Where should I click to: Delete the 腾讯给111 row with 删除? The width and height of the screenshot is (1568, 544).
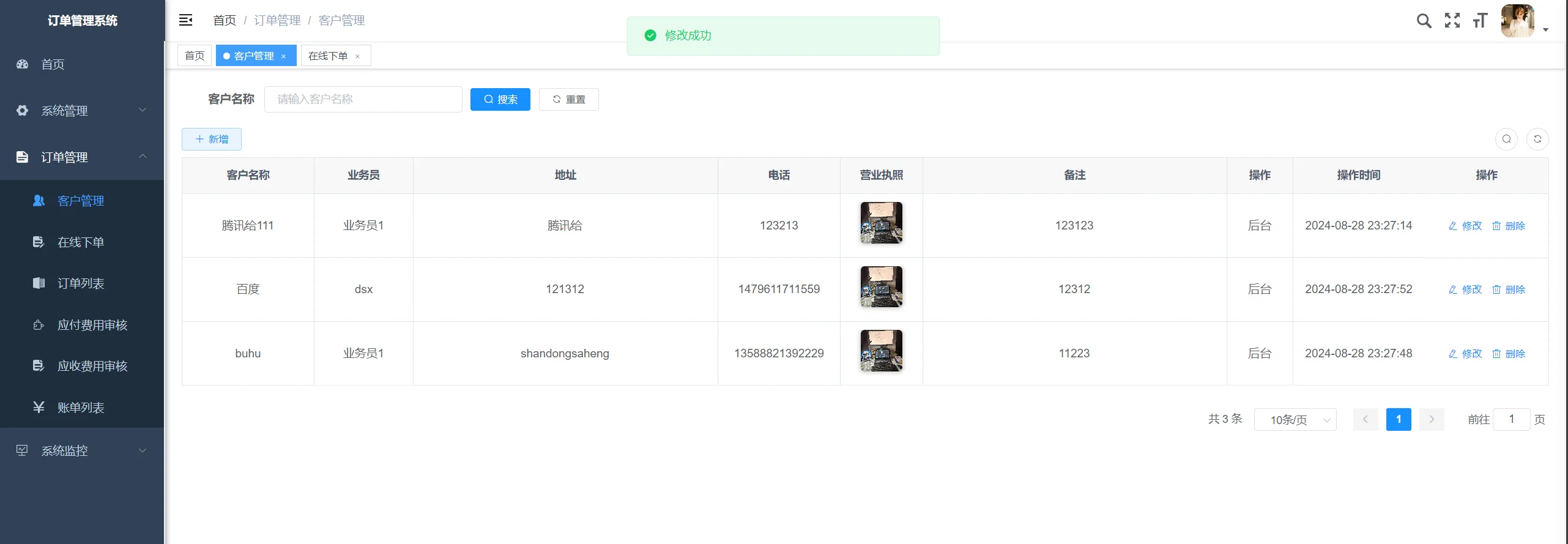point(1509,226)
